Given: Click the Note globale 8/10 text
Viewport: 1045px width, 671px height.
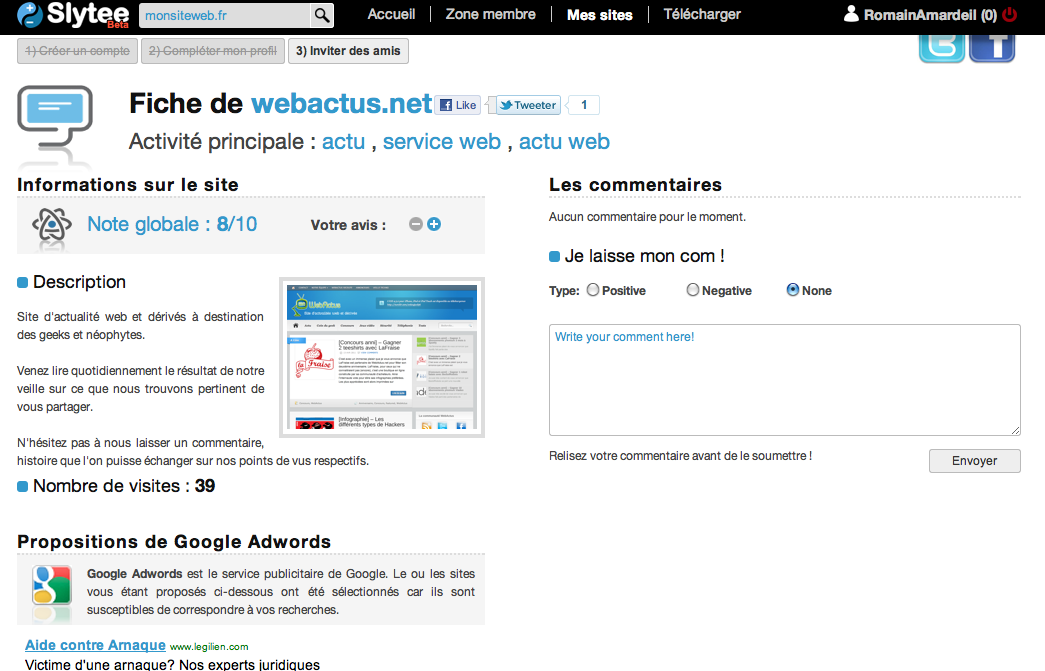Looking at the screenshot, I should pyautogui.click(x=172, y=225).
